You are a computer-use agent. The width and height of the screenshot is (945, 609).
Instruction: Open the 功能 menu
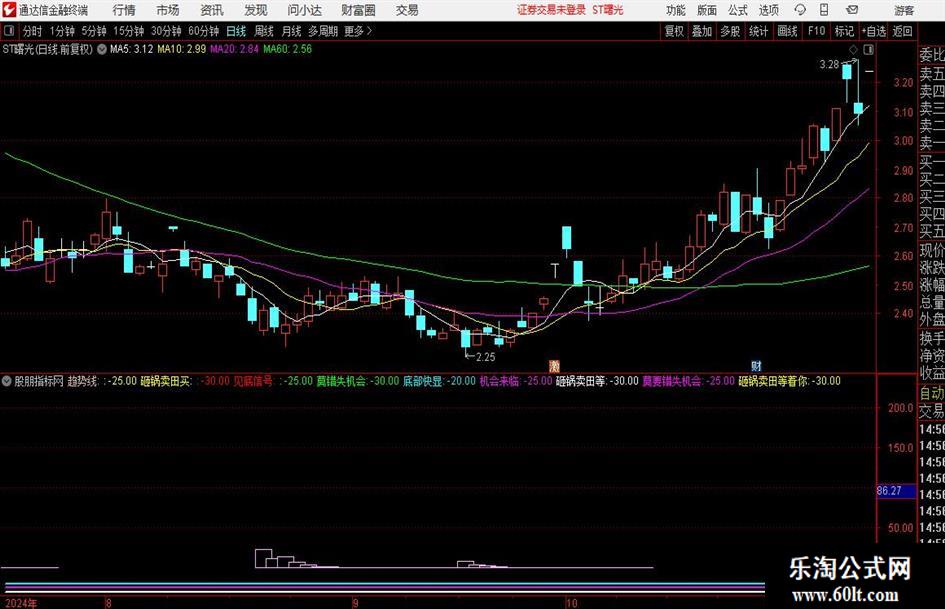point(676,10)
